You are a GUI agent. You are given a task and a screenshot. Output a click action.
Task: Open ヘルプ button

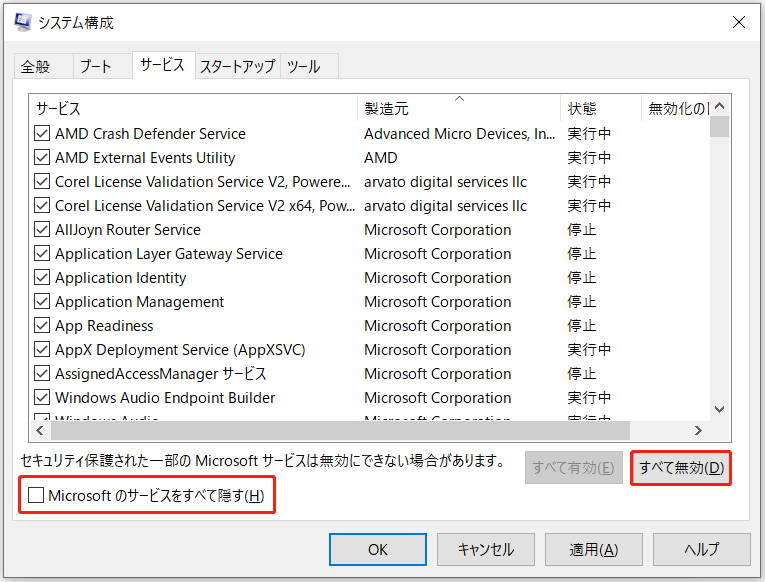702,549
